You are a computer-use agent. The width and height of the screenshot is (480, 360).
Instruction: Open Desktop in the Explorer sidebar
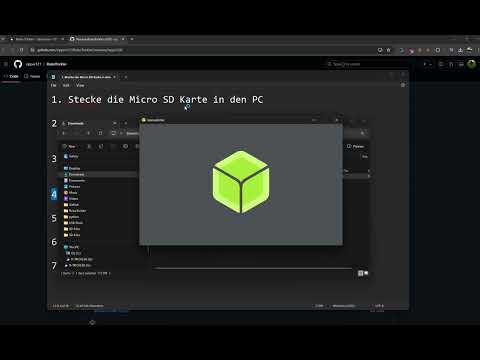[72, 168]
